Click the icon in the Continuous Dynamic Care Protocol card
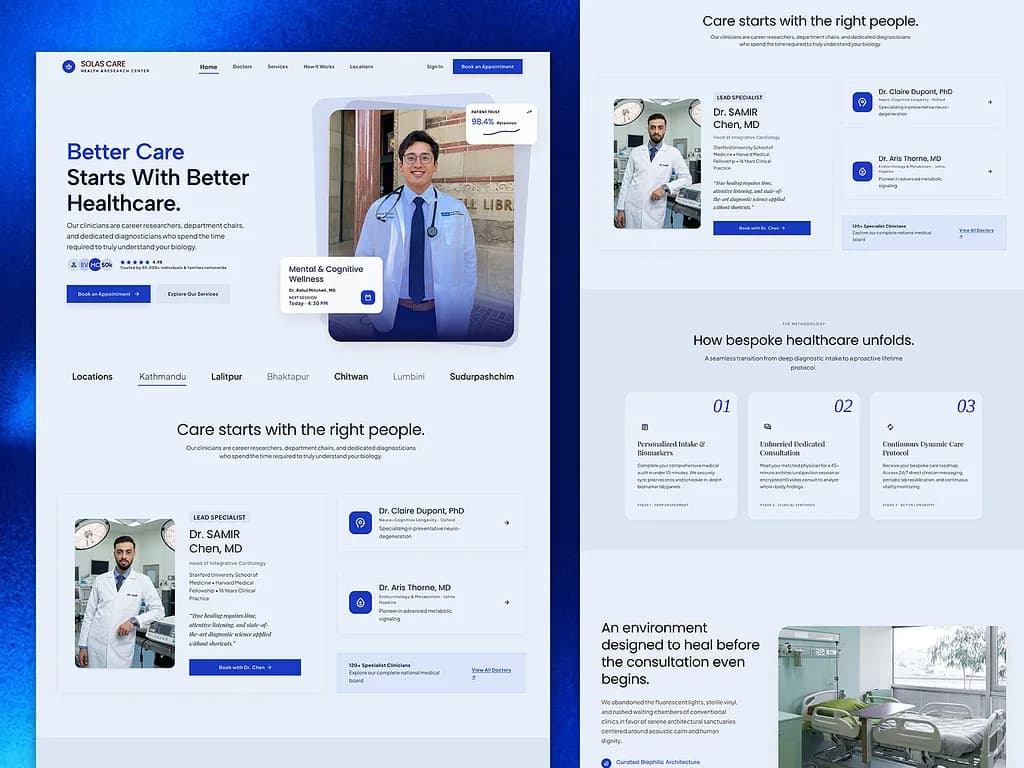1024x768 pixels. pyautogui.click(x=890, y=426)
